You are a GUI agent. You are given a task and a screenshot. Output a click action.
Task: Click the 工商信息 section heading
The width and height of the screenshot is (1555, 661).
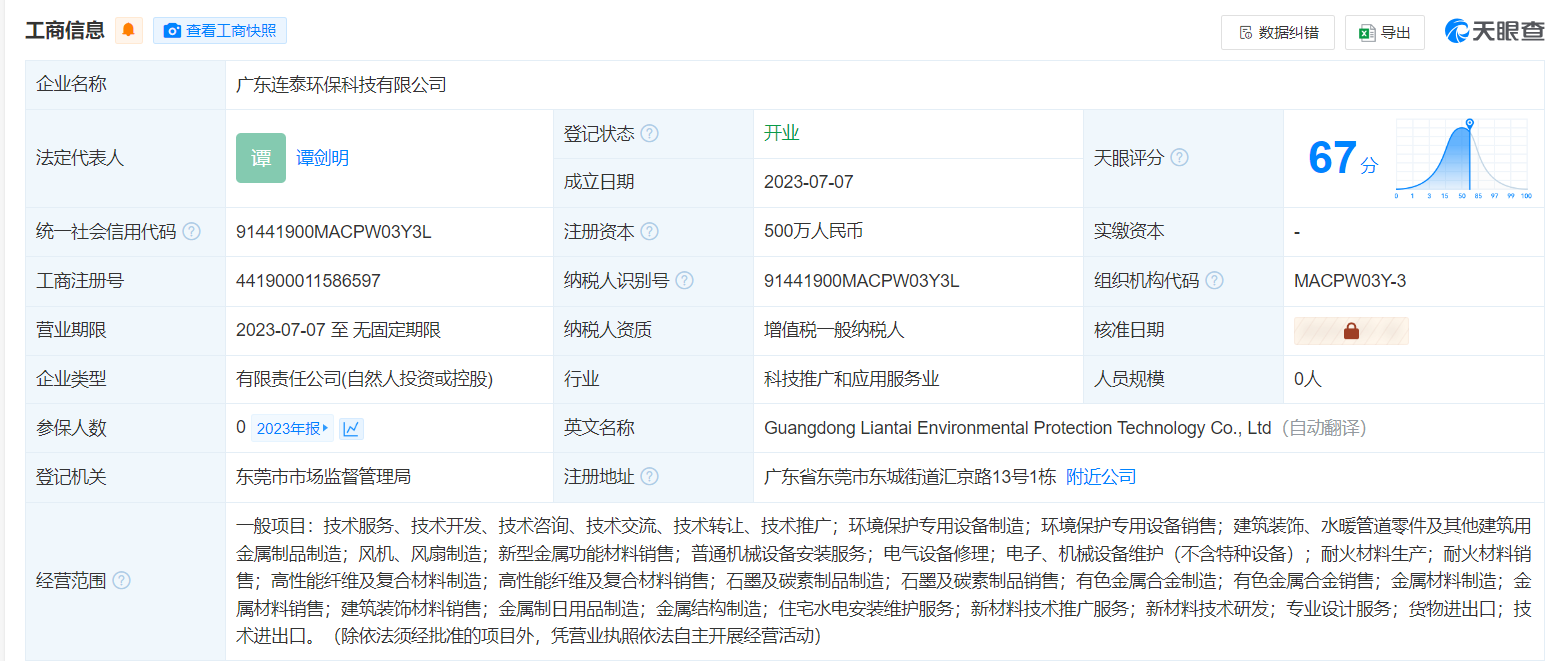coord(65,30)
